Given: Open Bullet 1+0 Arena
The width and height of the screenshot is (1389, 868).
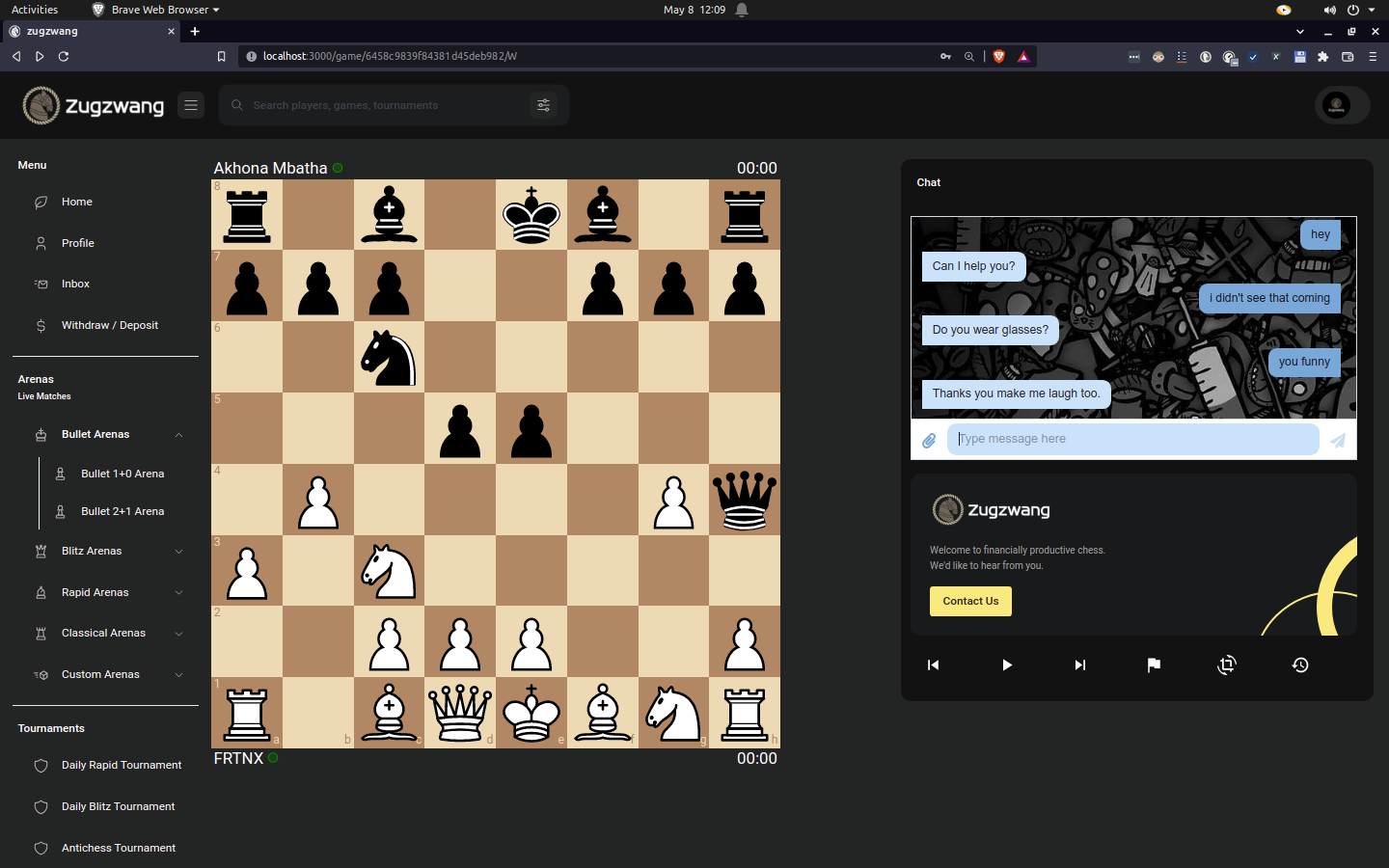Looking at the screenshot, I should (123, 475).
